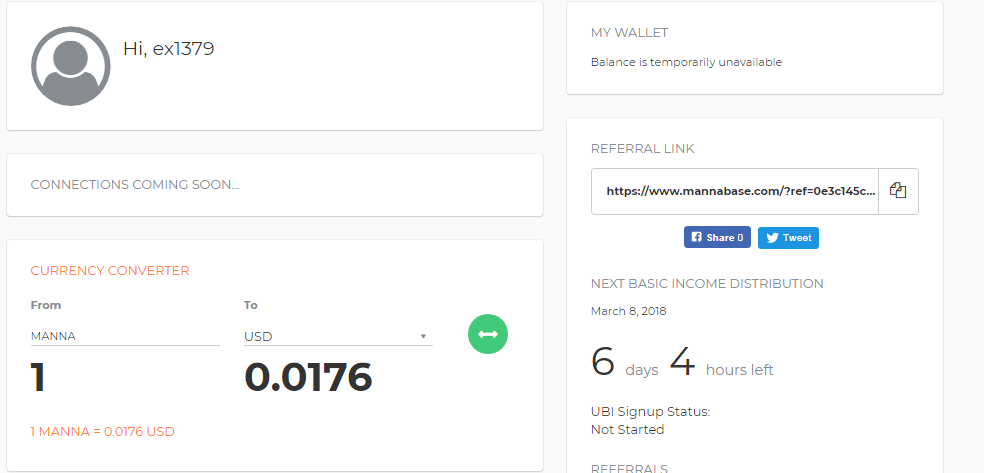Image resolution: width=984 pixels, height=473 pixels.
Task: Click Next Basic Income Distribution heading
Action: 707,284
